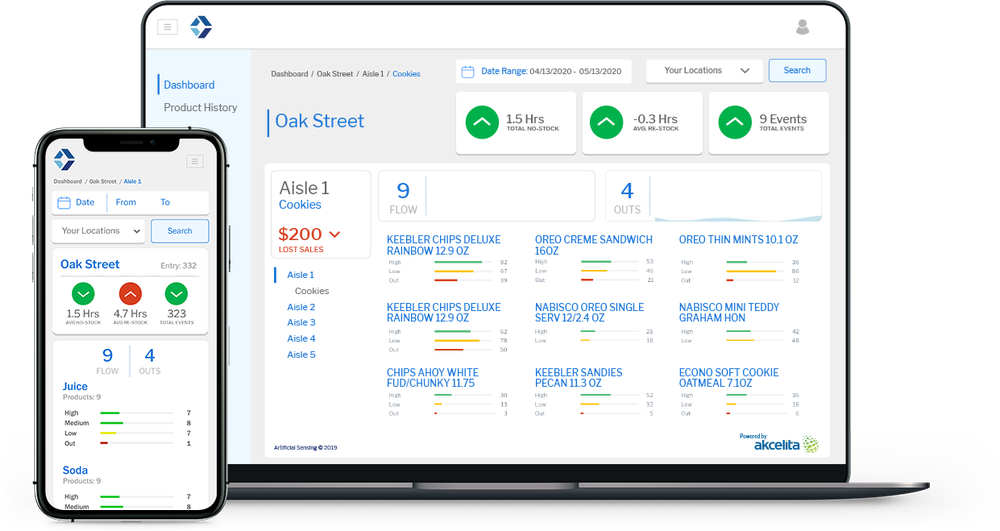Click the Oak Street heading on phone

[x=90, y=265]
